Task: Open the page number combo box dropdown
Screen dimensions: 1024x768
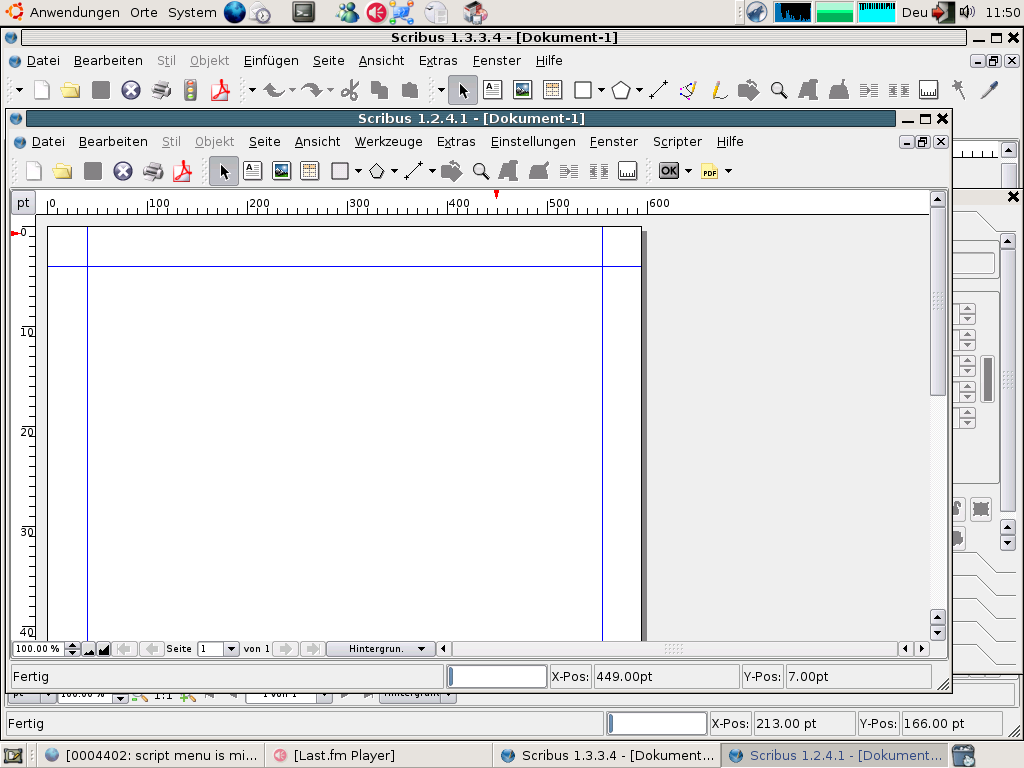Action: point(231,649)
